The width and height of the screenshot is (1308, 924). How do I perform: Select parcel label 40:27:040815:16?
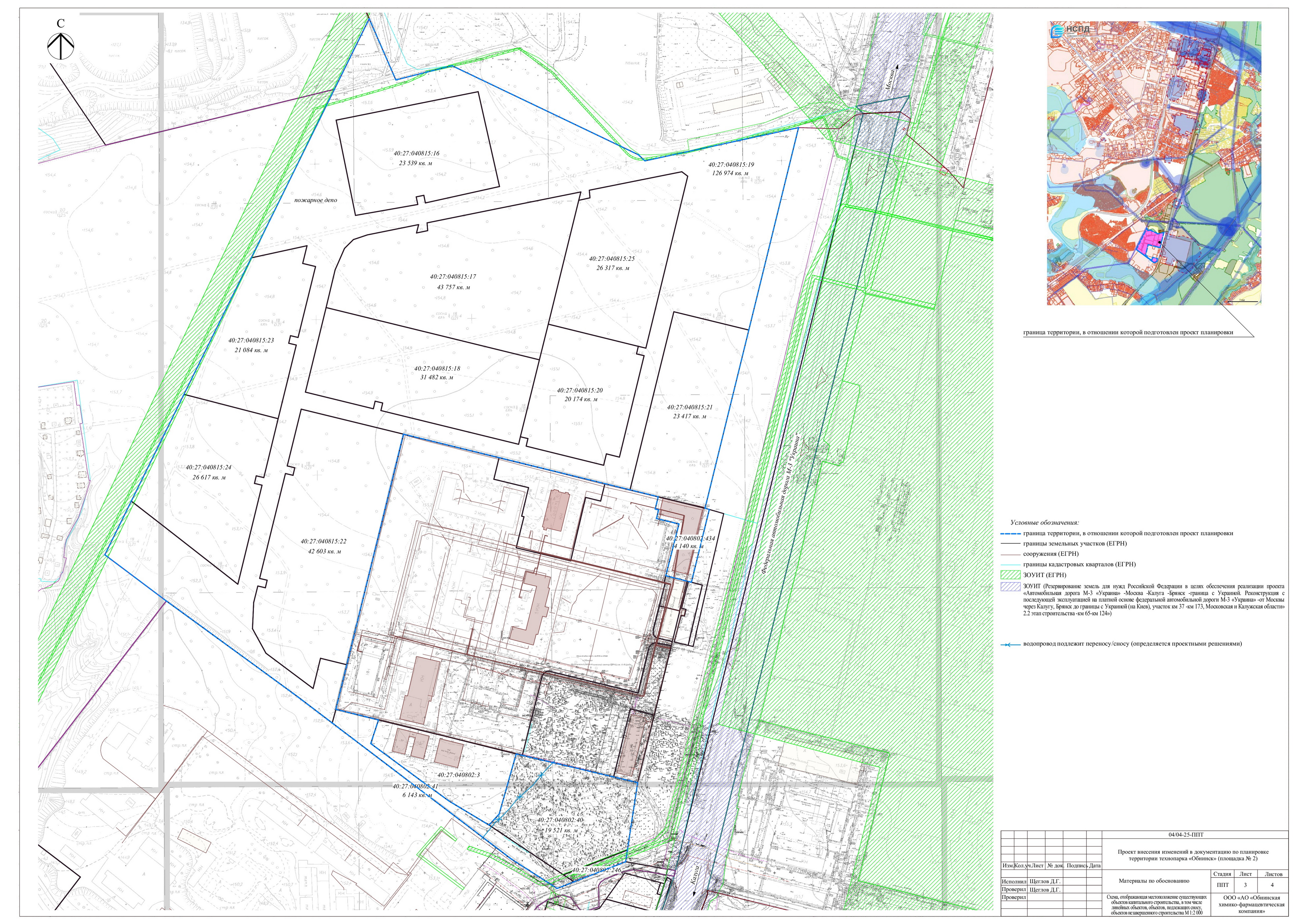416,153
